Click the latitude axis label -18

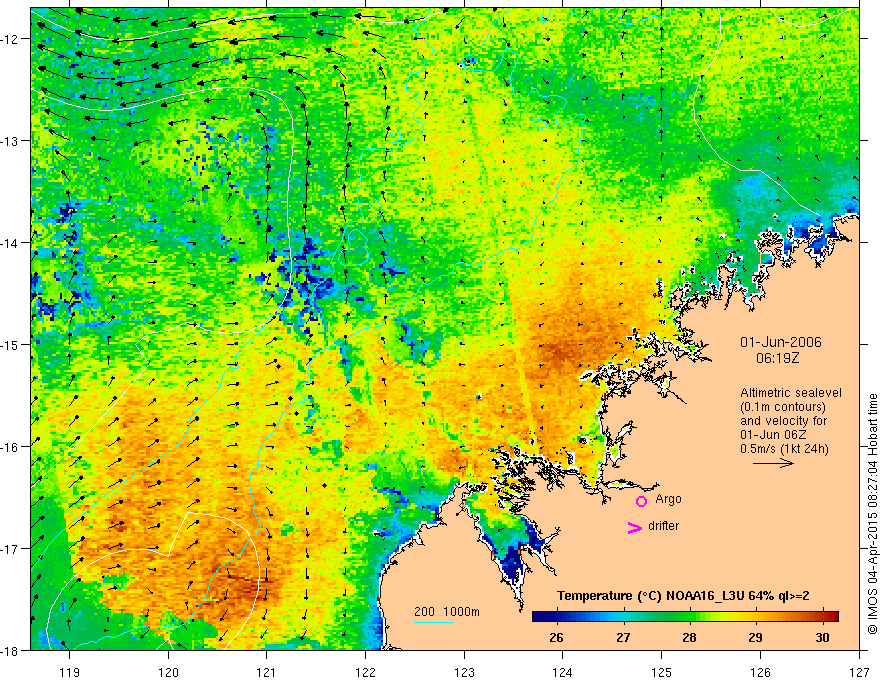tap(11, 650)
